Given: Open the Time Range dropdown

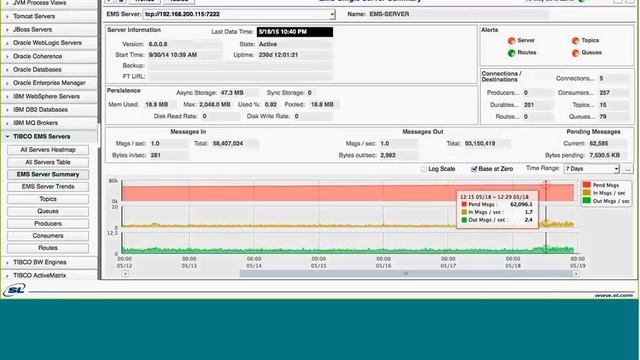Looking at the screenshot, I should point(592,169).
